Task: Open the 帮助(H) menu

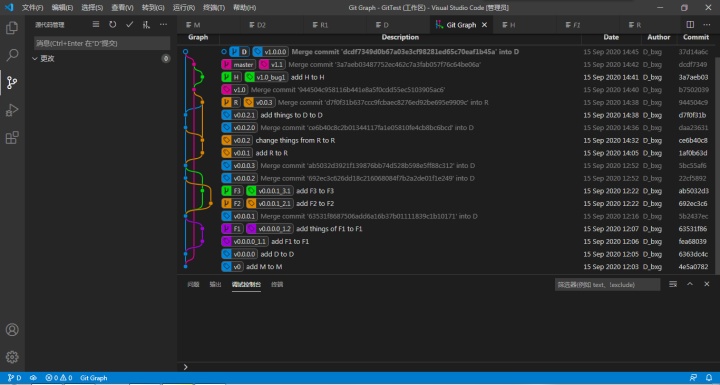Action: (244, 8)
